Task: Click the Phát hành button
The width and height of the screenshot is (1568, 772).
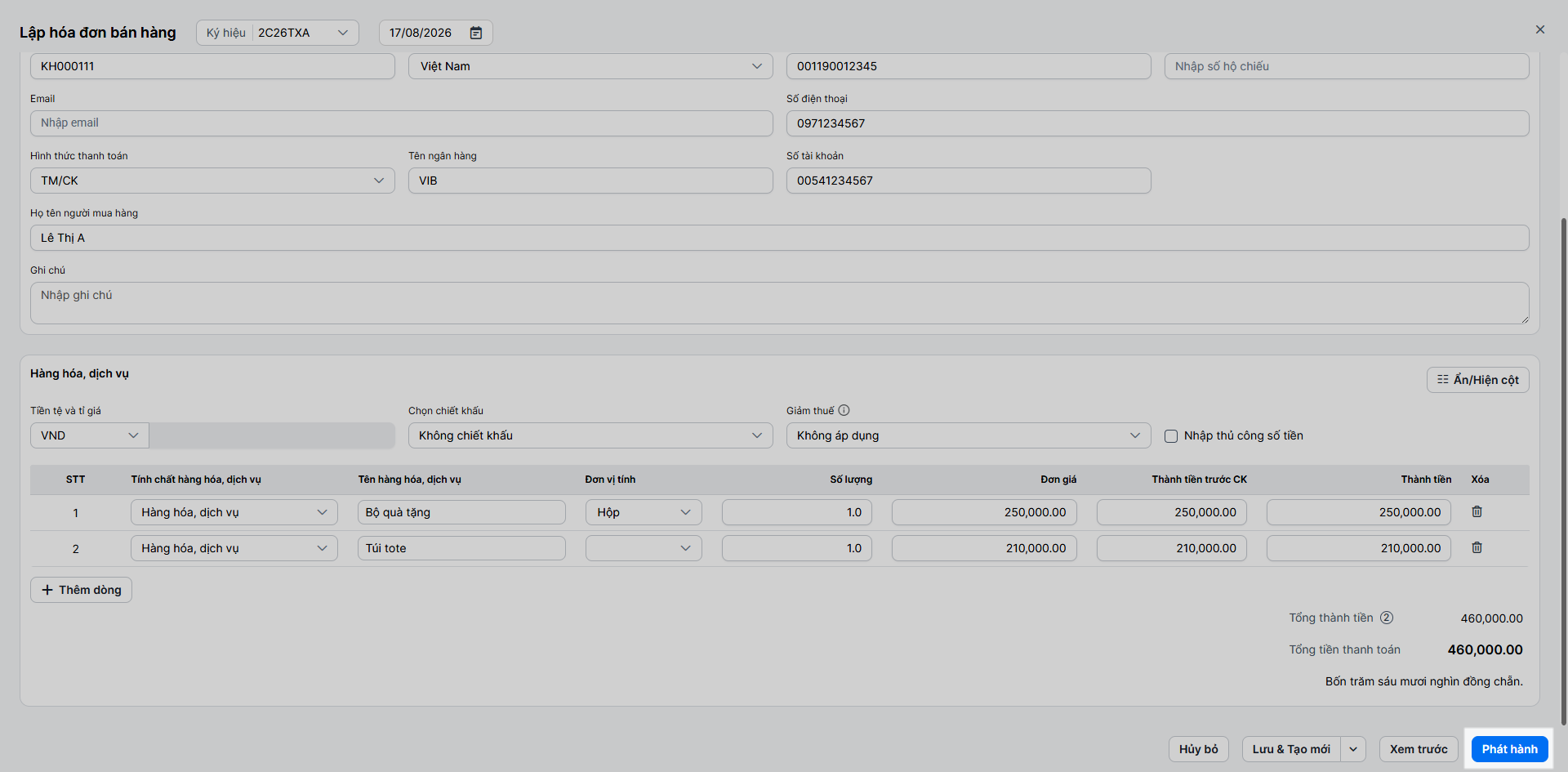Action: point(1509,749)
